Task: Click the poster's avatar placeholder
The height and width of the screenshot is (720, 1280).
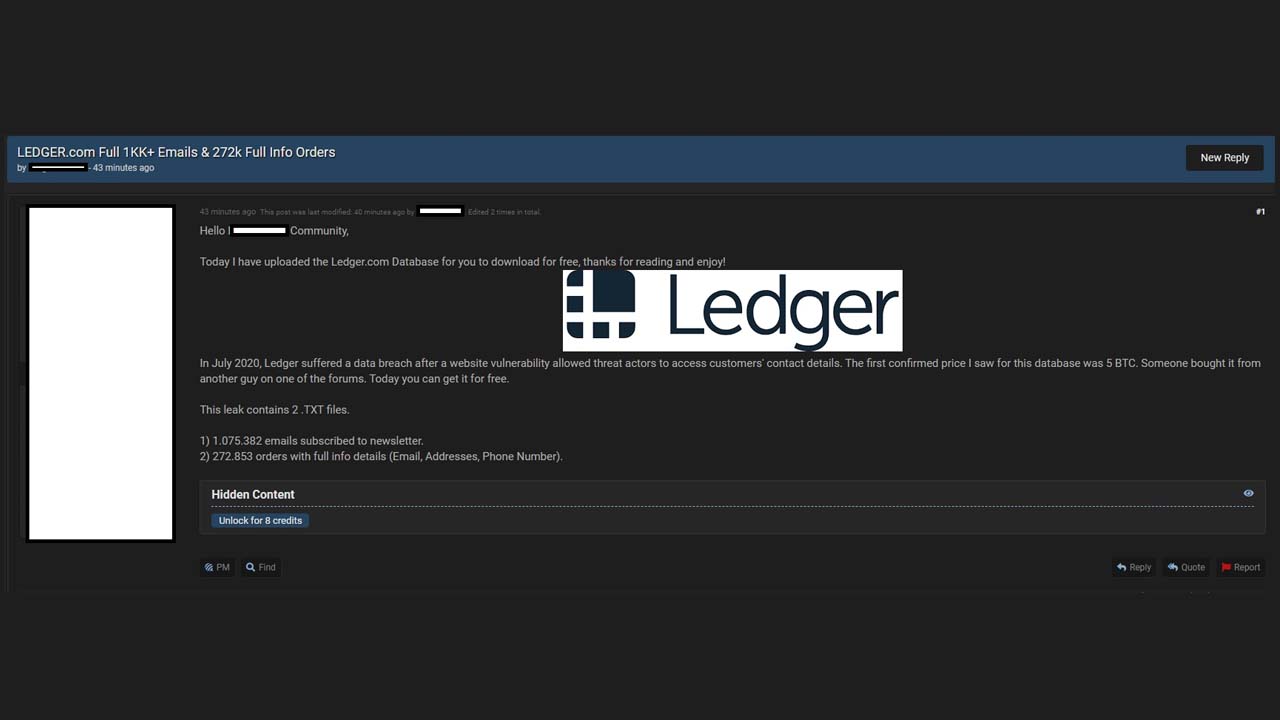Action: point(100,373)
